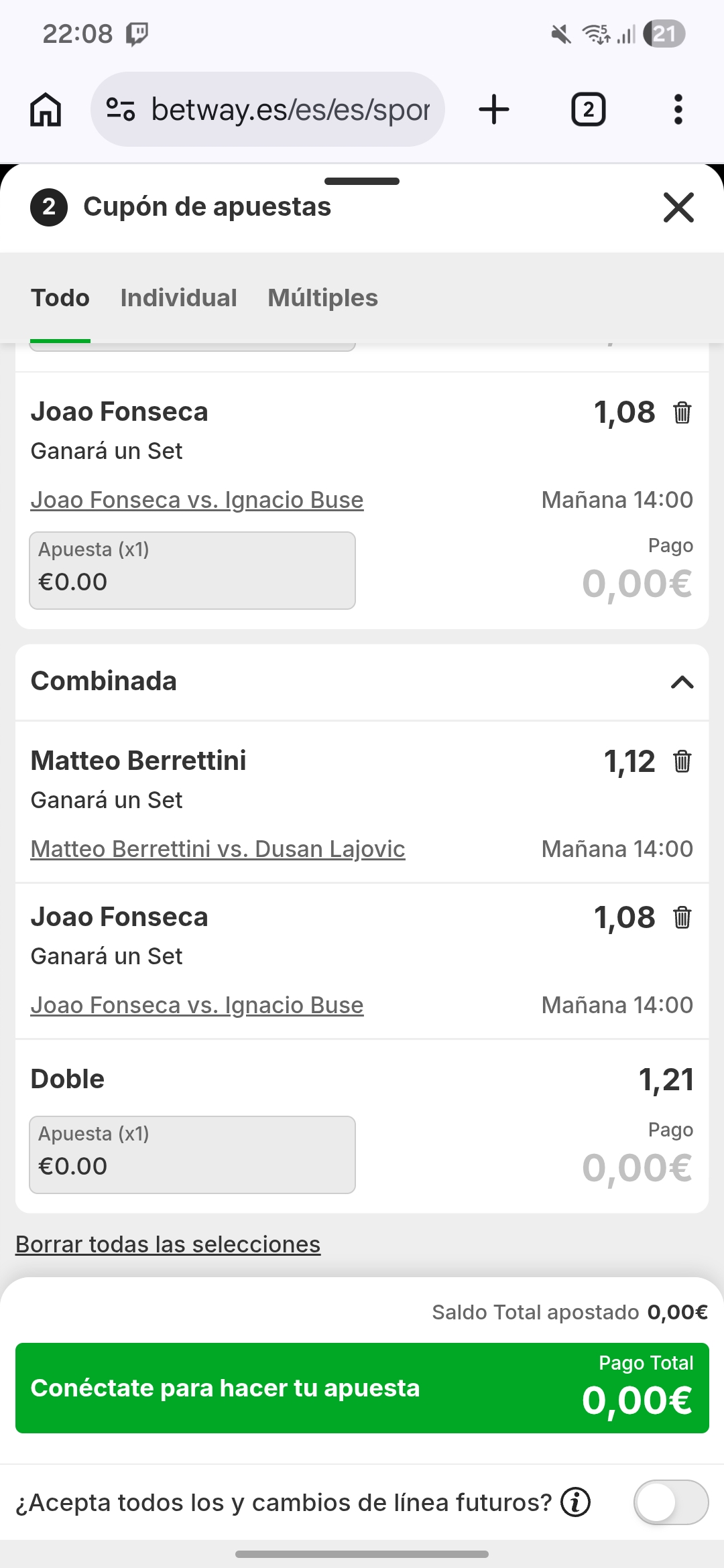
Task: Switch to the Múltiples tab
Action: pos(322,298)
